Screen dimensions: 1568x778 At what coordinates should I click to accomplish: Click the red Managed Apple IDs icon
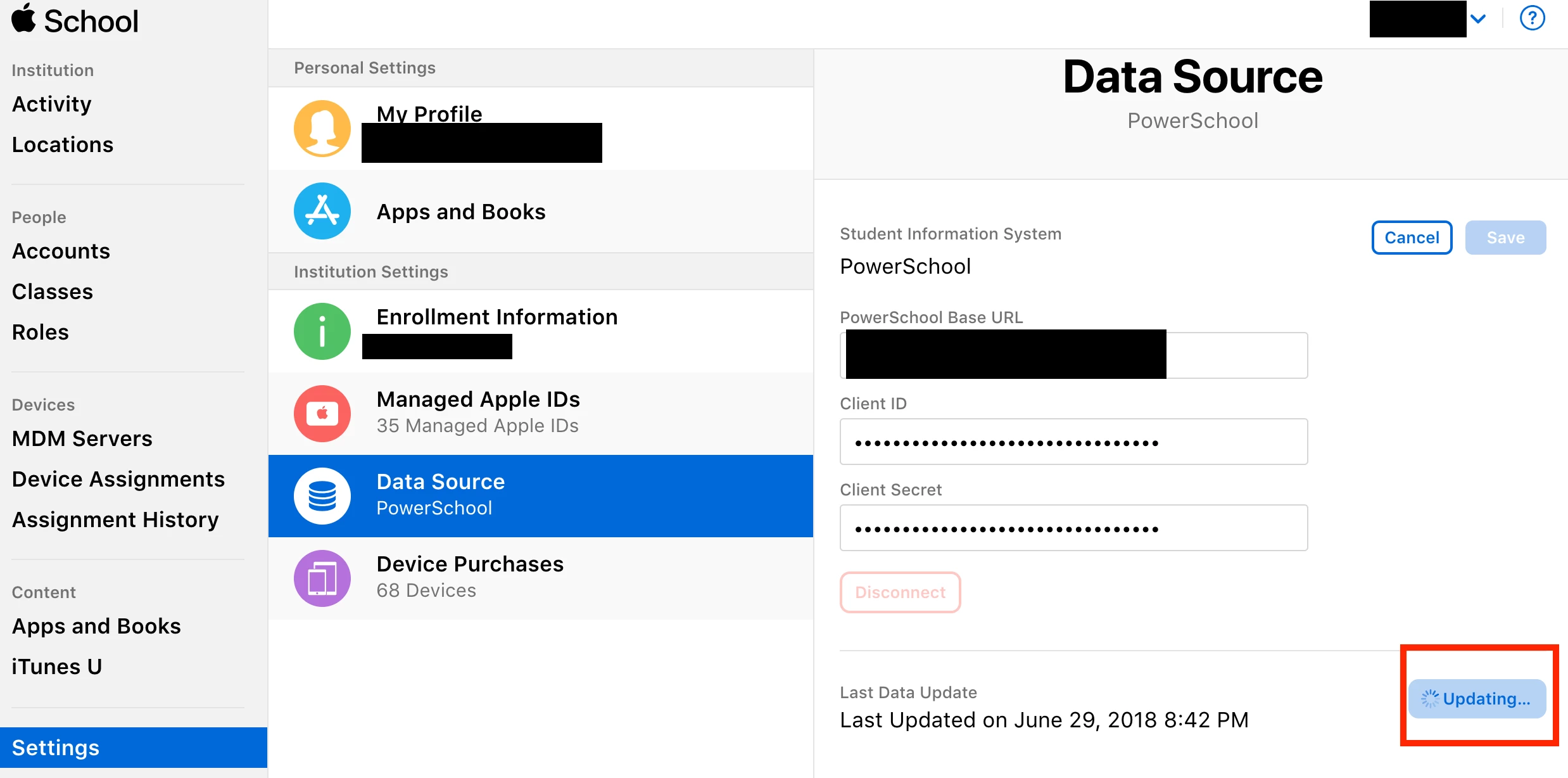[x=322, y=414]
